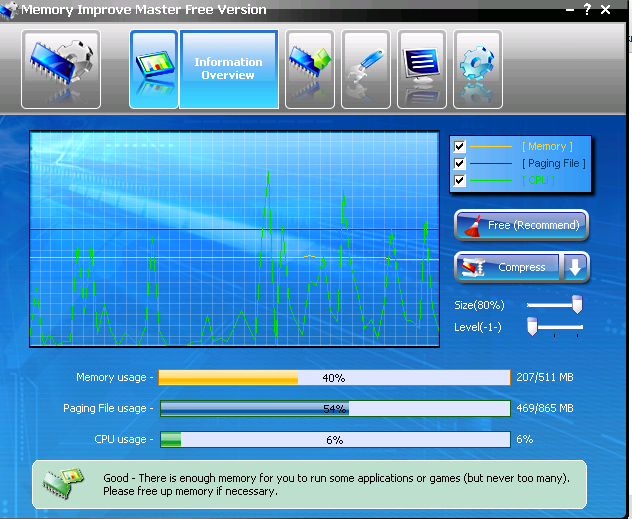Click the usage history graph
Screen dimensions: 632x519
coord(234,239)
